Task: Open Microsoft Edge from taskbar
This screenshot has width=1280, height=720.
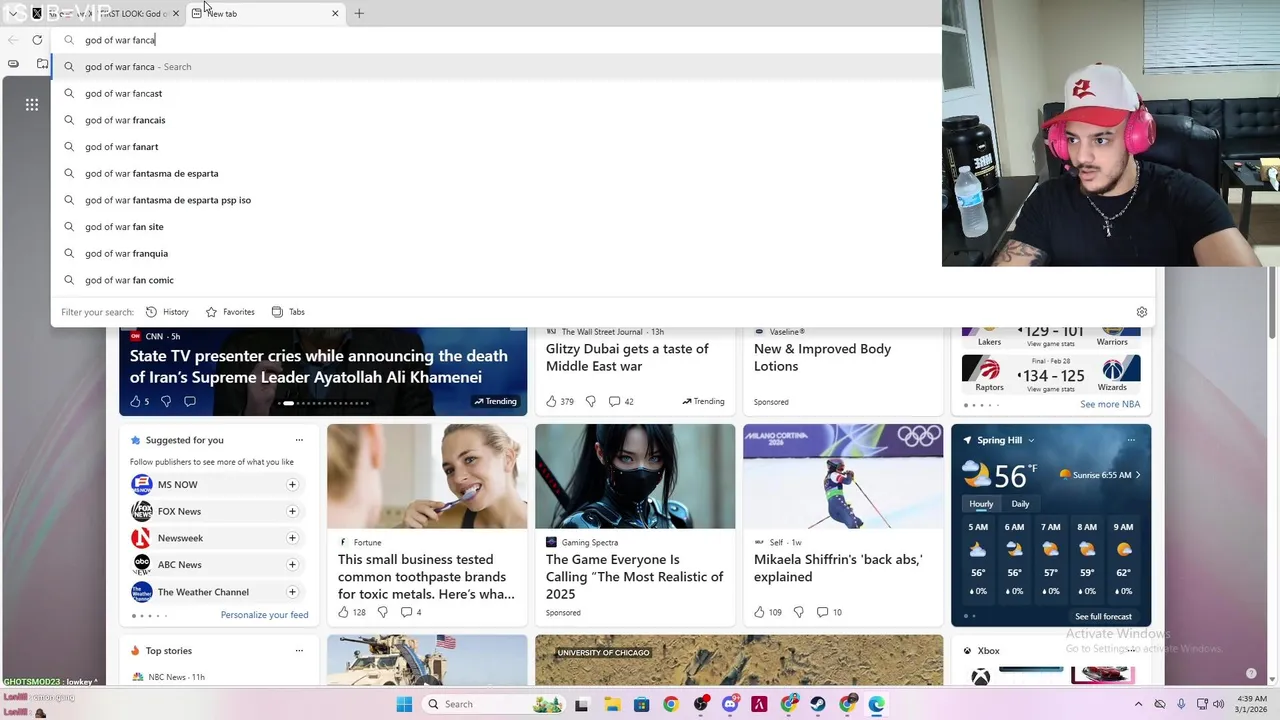Action: pyautogui.click(x=877, y=704)
